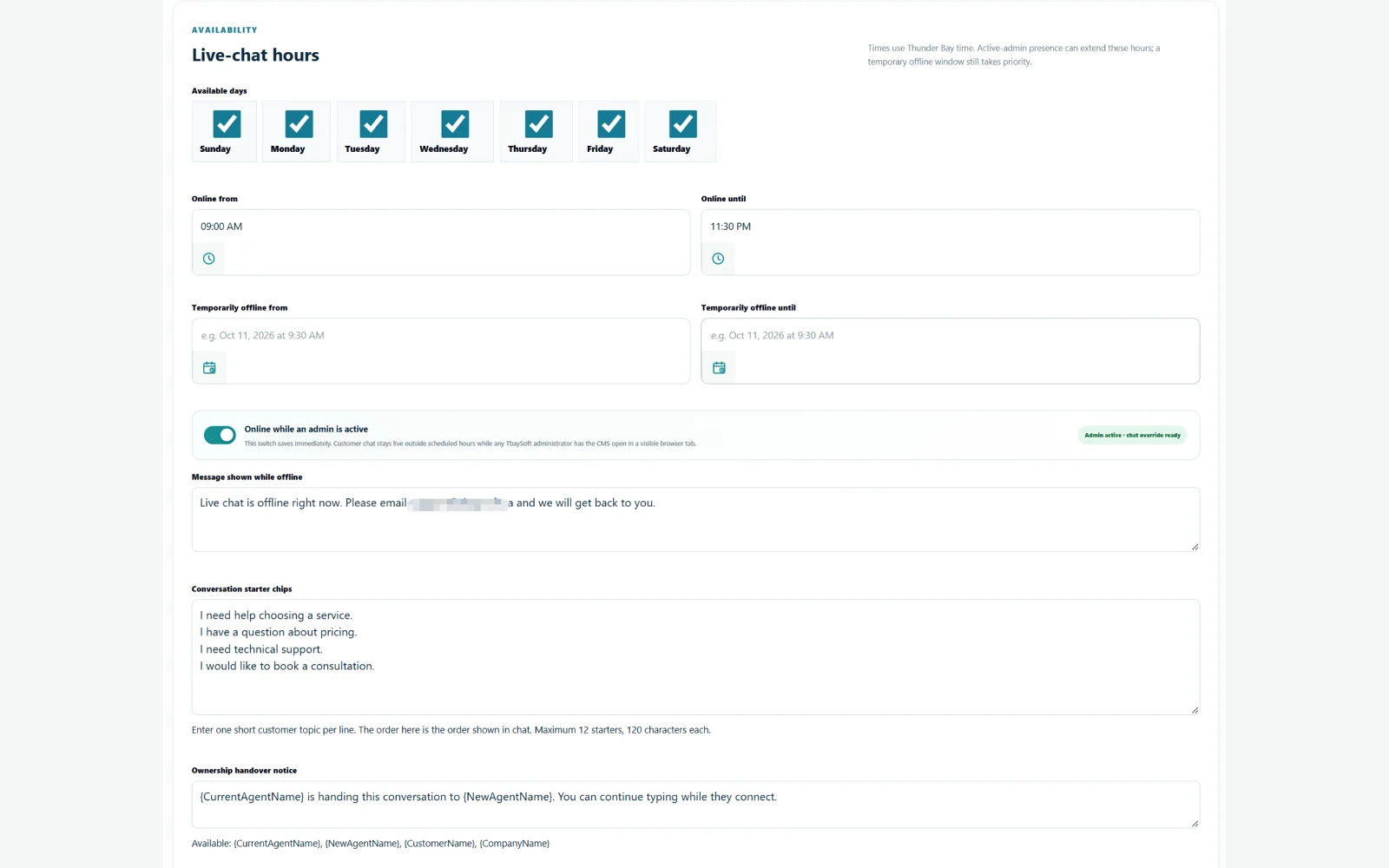This screenshot has width=1389, height=868.
Task: Open calendar for Temporarily offline until
Action: click(719, 368)
